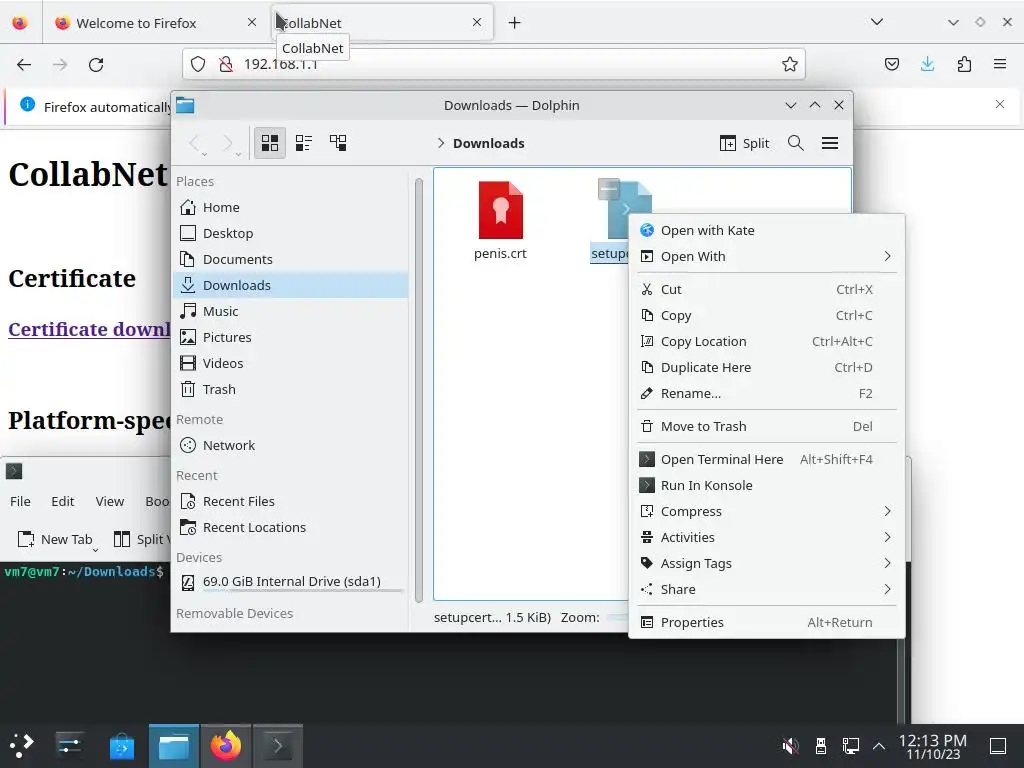Expand the breadcrumb arrow before Downloads
This screenshot has height=768, width=1024.
[441, 143]
